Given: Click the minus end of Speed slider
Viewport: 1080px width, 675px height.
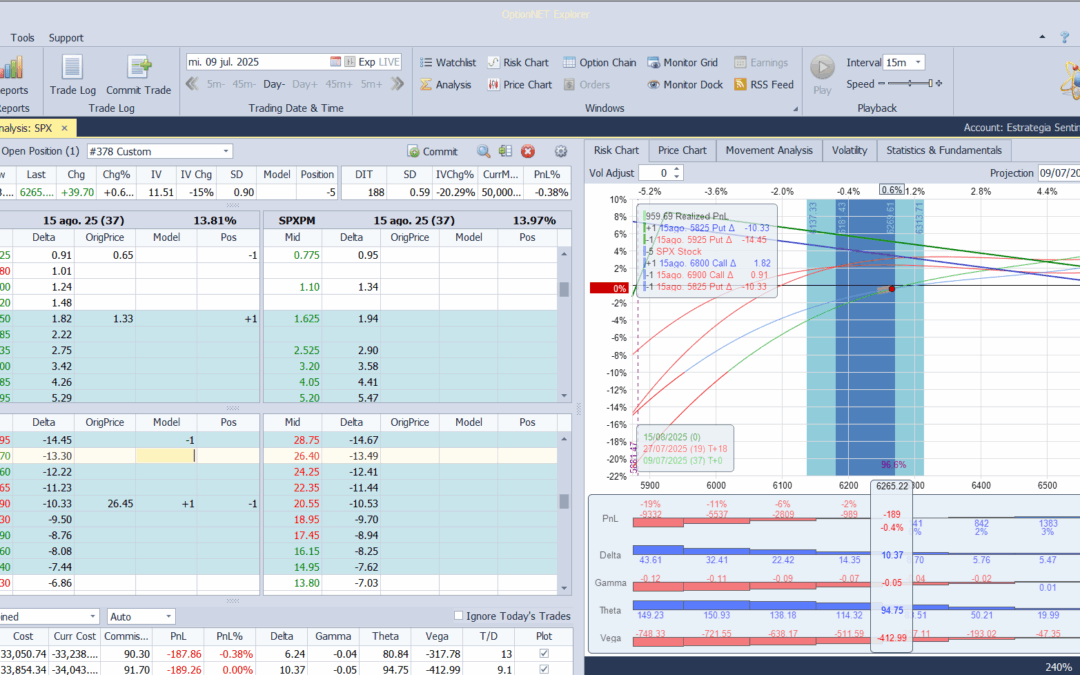Looking at the screenshot, I should [x=881, y=83].
